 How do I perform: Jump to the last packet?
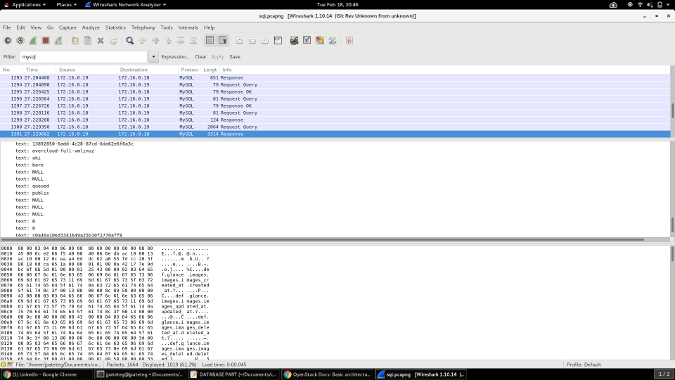pyautogui.click(x=194, y=40)
